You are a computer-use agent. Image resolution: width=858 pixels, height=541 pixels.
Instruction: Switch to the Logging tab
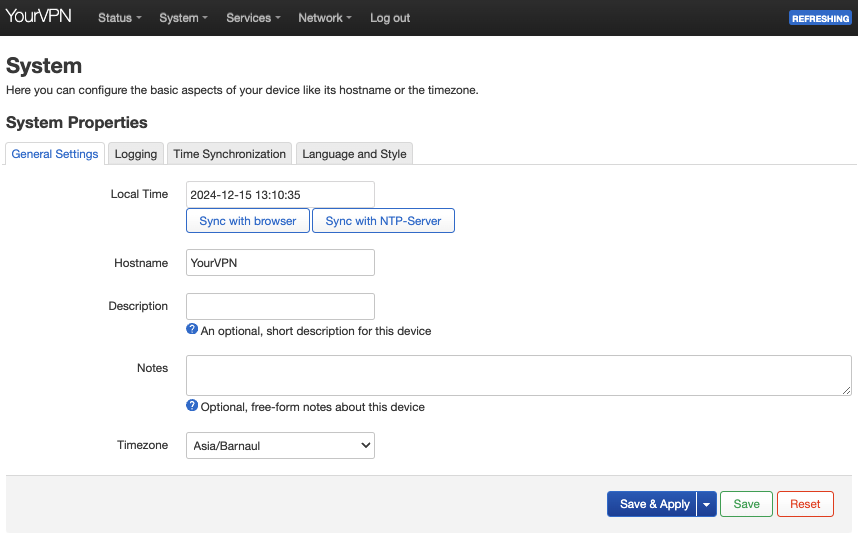pos(136,154)
